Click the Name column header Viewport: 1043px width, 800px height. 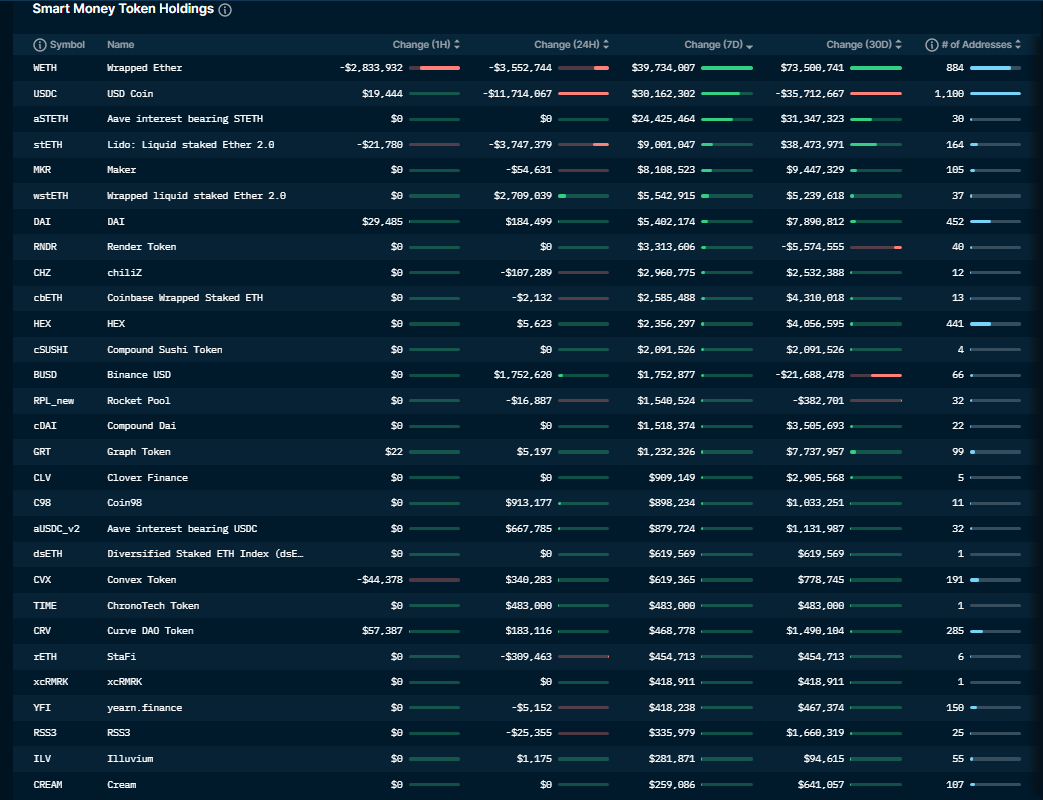[x=120, y=45]
